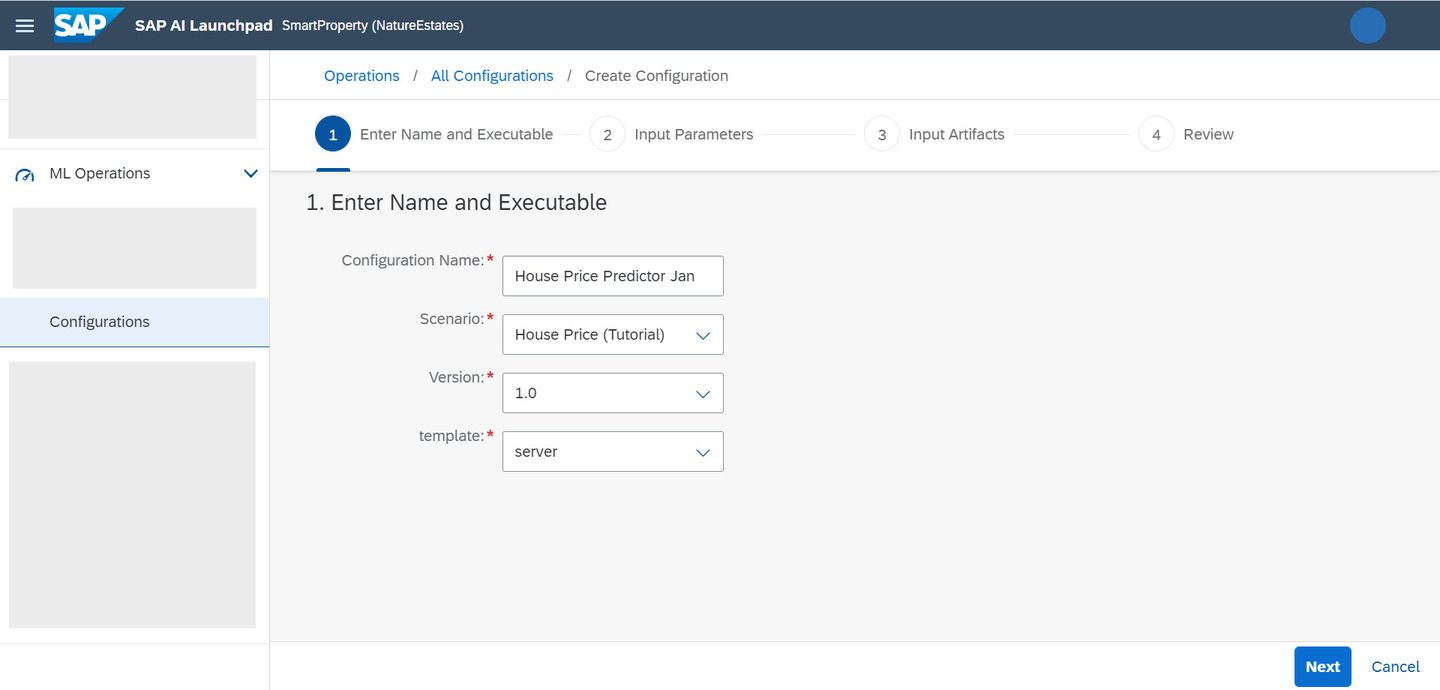The image size is (1440, 690).
Task: Open the template dropdown showing server
Action: (x=612, y=452)
